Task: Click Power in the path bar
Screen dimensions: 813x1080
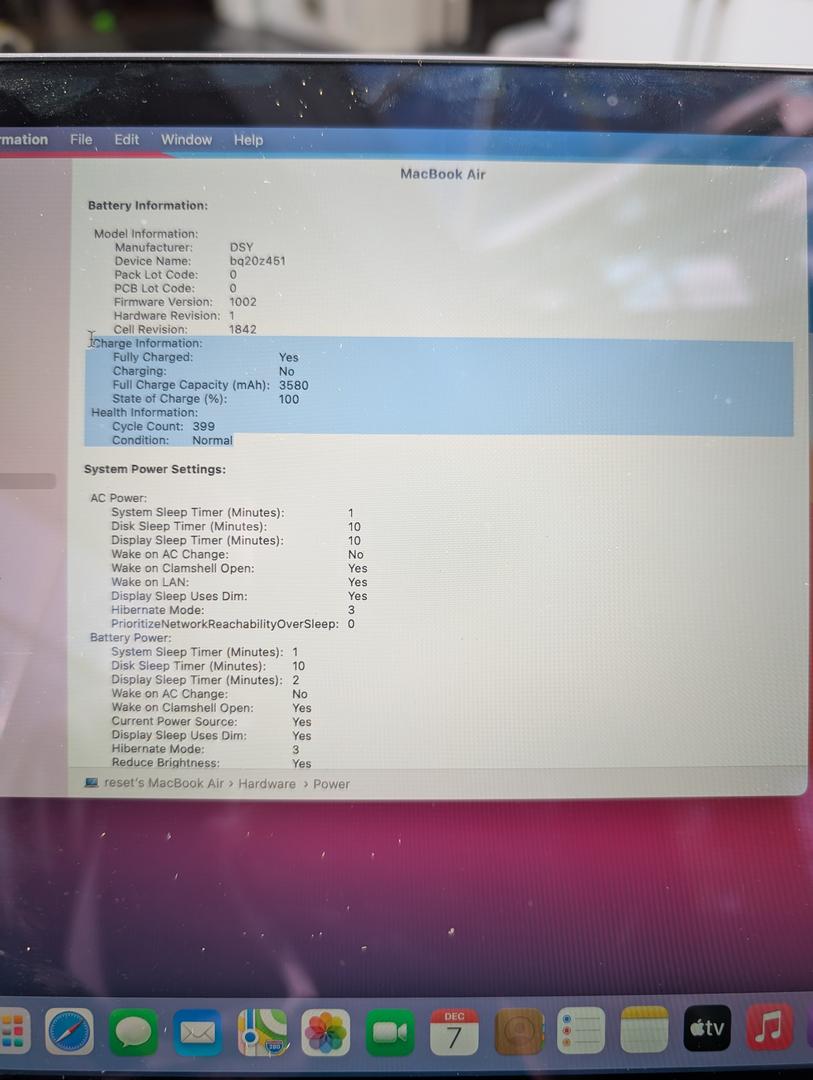Action: point(331,784)
